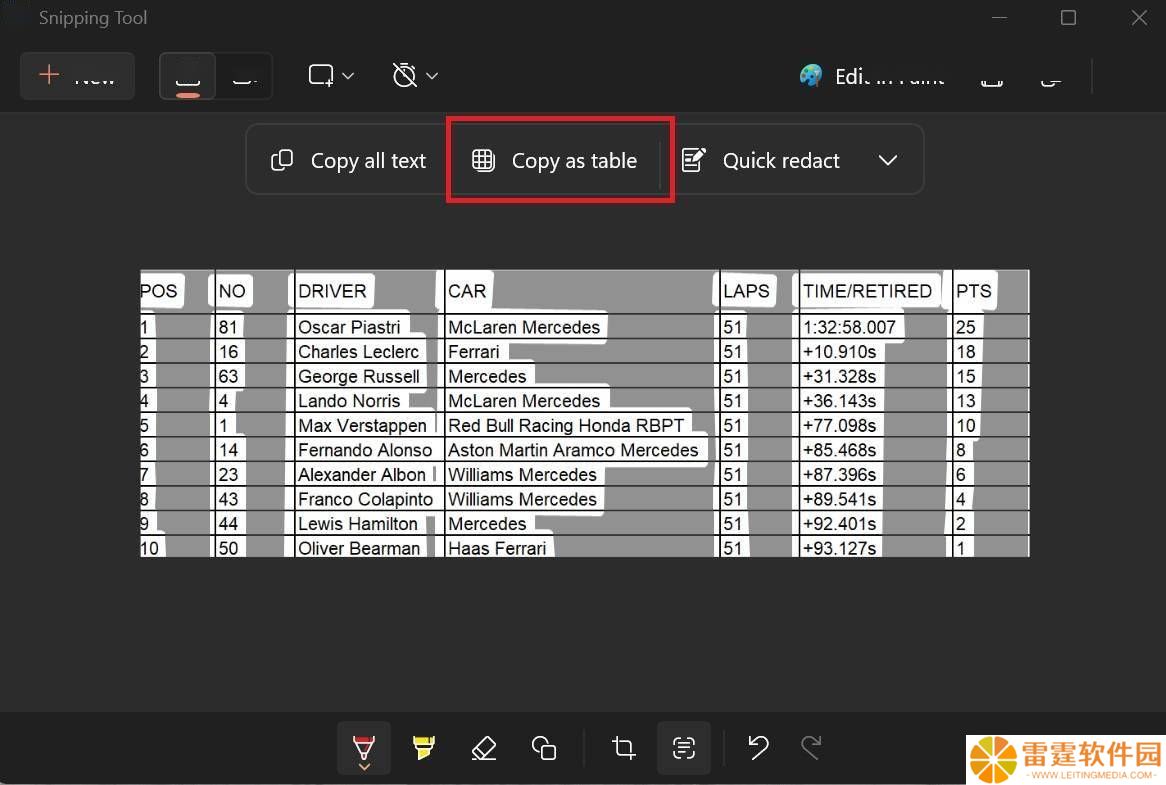The width and height of the screenshot is (1166, 785).
Task: Select the text Lewis Hamilton
Action: point(358,523)
